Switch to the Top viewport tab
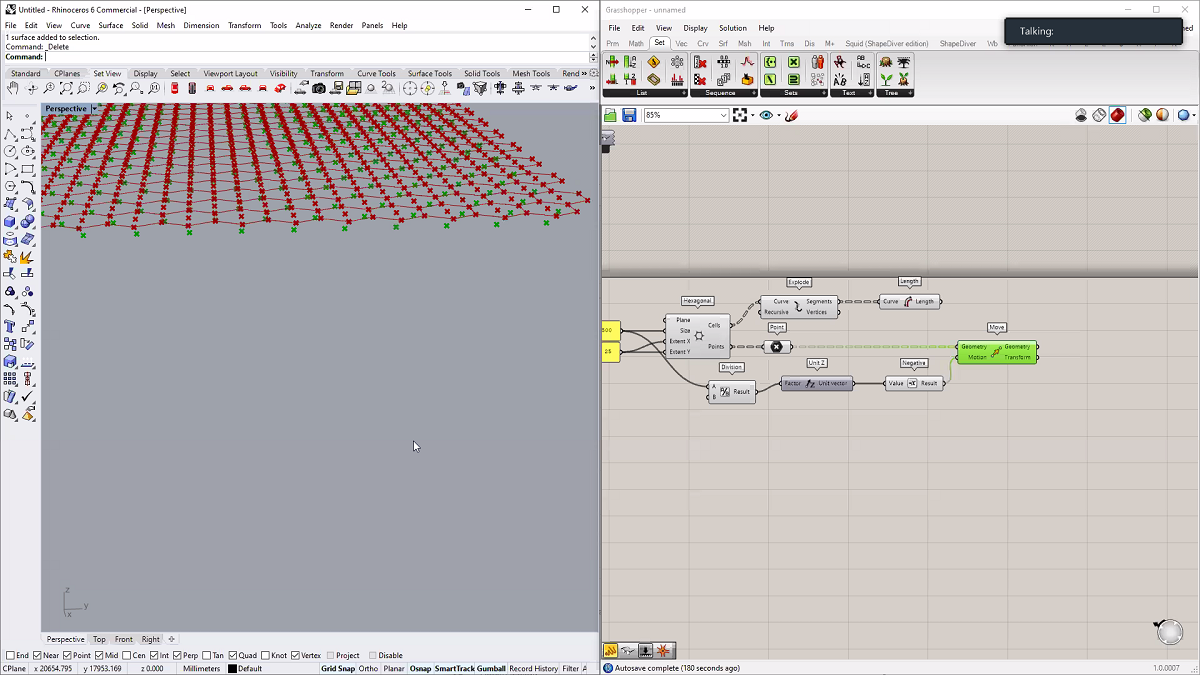 [x=99, y=638]
